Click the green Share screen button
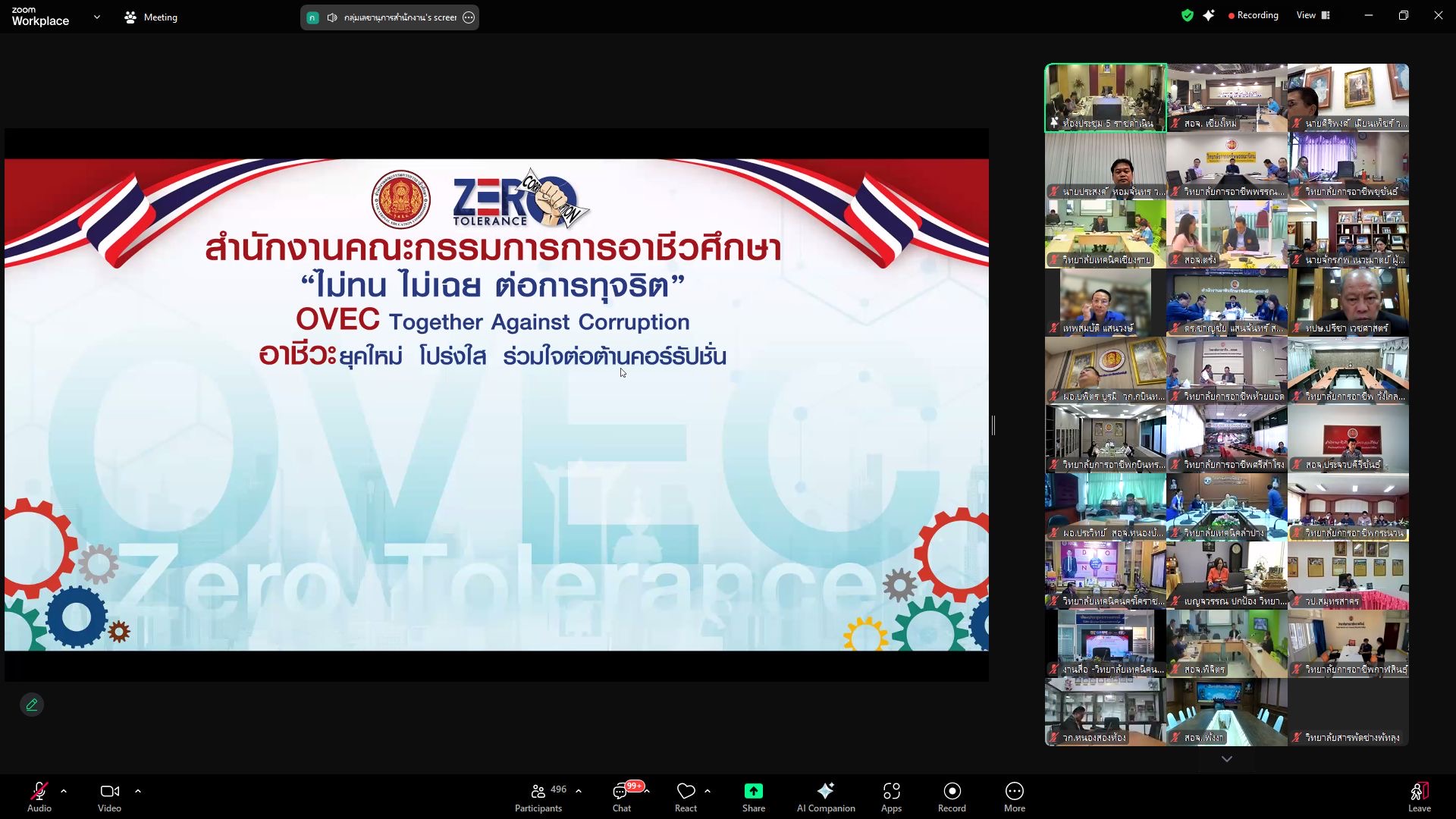The image size is (1456, 819). click(x=754, y=797)
